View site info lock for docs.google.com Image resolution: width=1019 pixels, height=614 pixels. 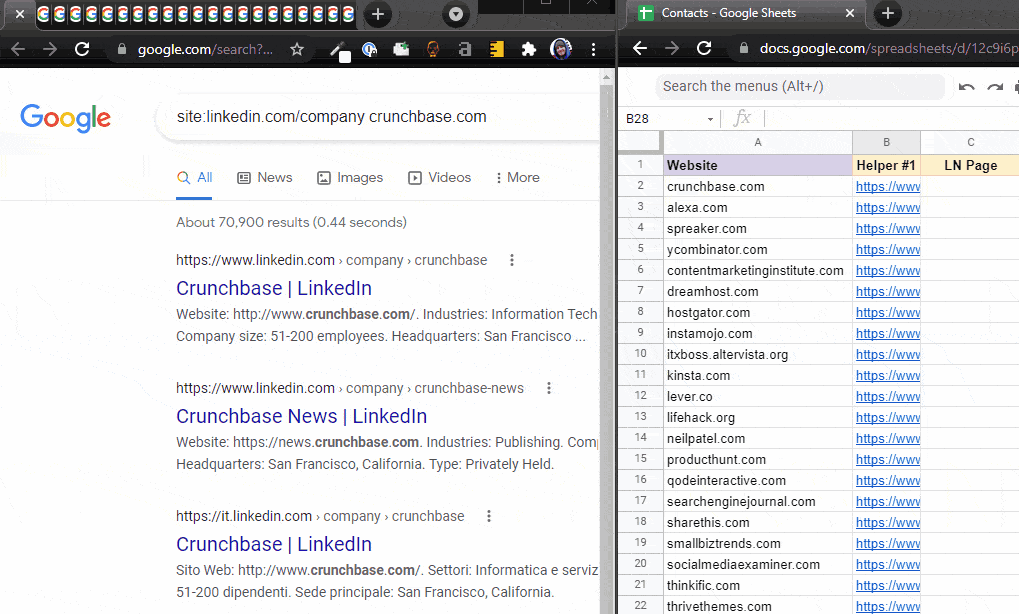coord(744,48)
